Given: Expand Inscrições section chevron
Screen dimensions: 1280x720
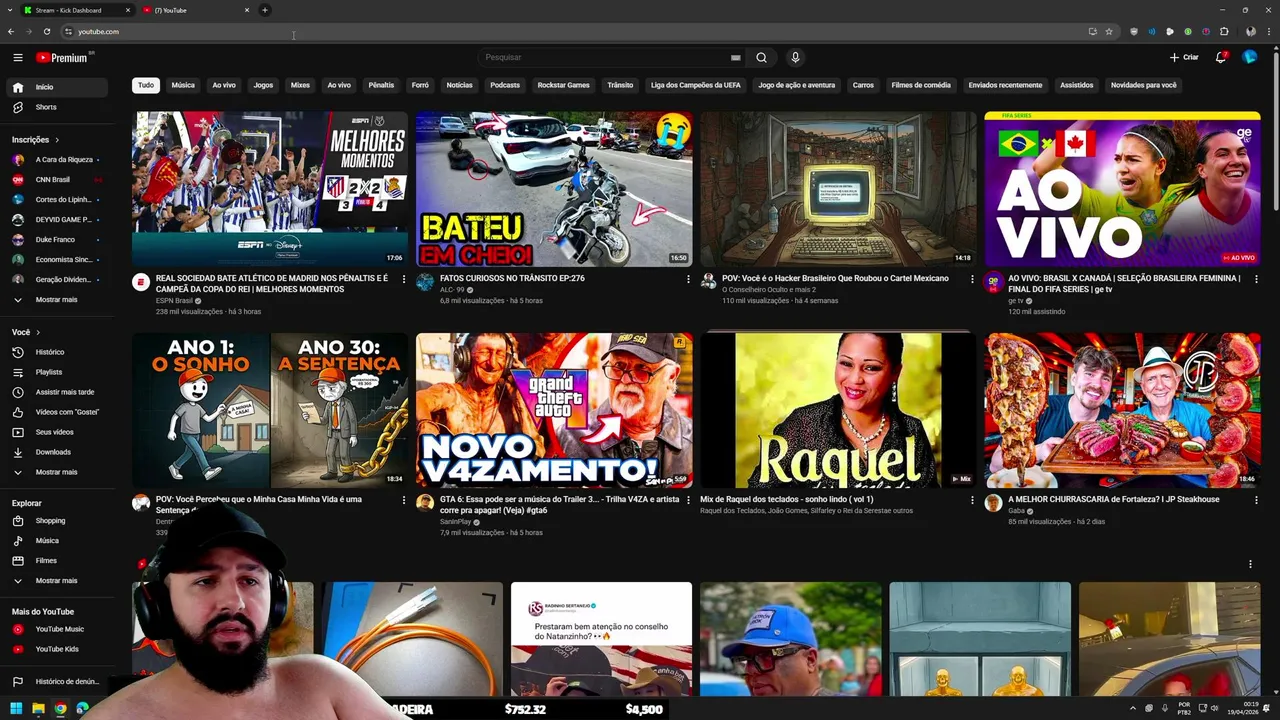Looking at the screenshot, I should [x=57, y=140].
